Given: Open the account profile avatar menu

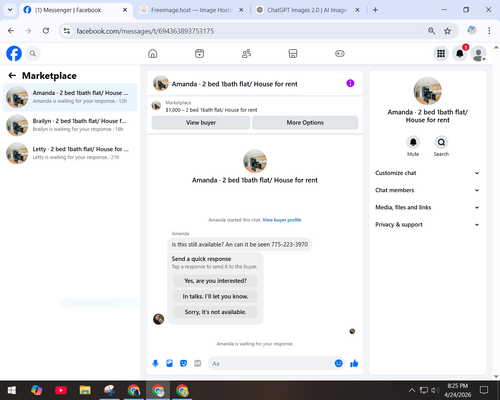Looking at the screenshot, I should coord(478,53).
